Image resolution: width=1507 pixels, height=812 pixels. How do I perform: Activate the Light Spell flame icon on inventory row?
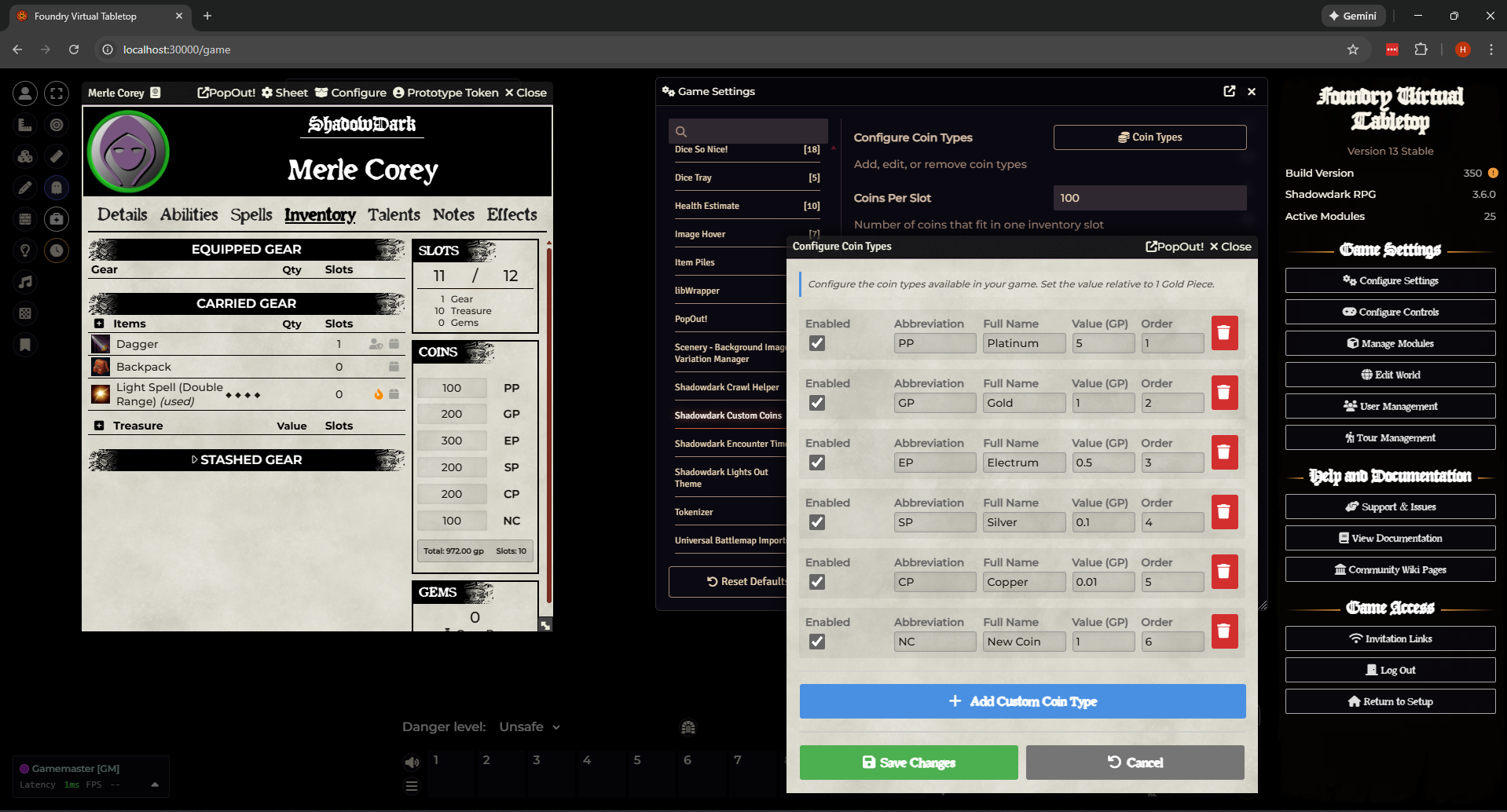379,394
